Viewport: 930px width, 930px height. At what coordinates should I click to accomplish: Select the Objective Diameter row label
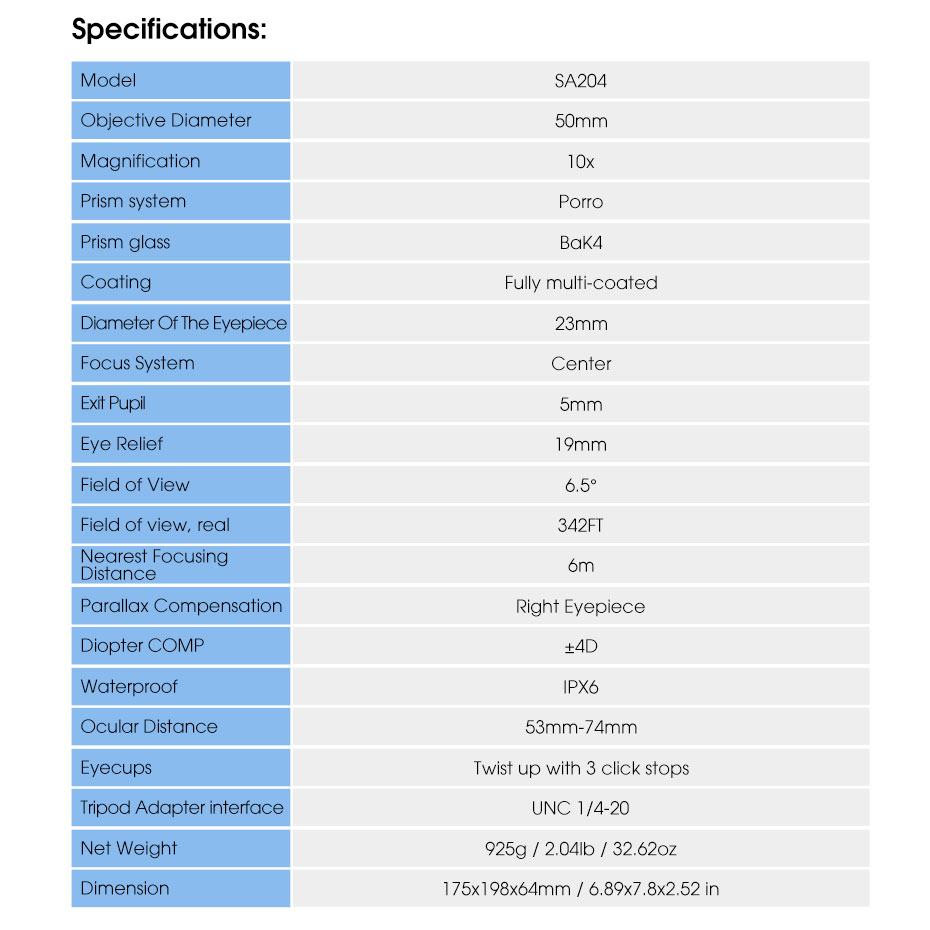181,120
